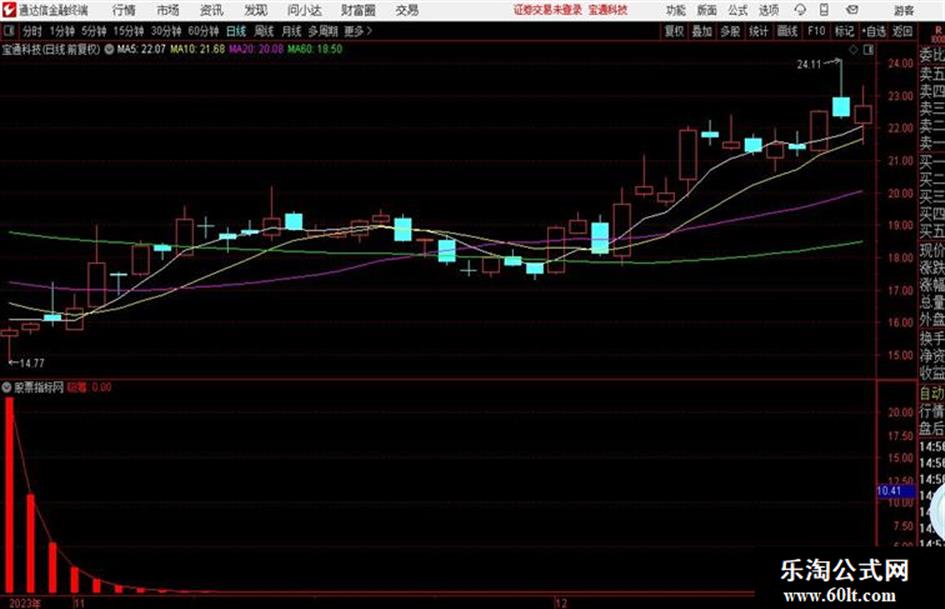Open the 多周期 multi-period view
The image size is (945, 609).
(323, 31)
